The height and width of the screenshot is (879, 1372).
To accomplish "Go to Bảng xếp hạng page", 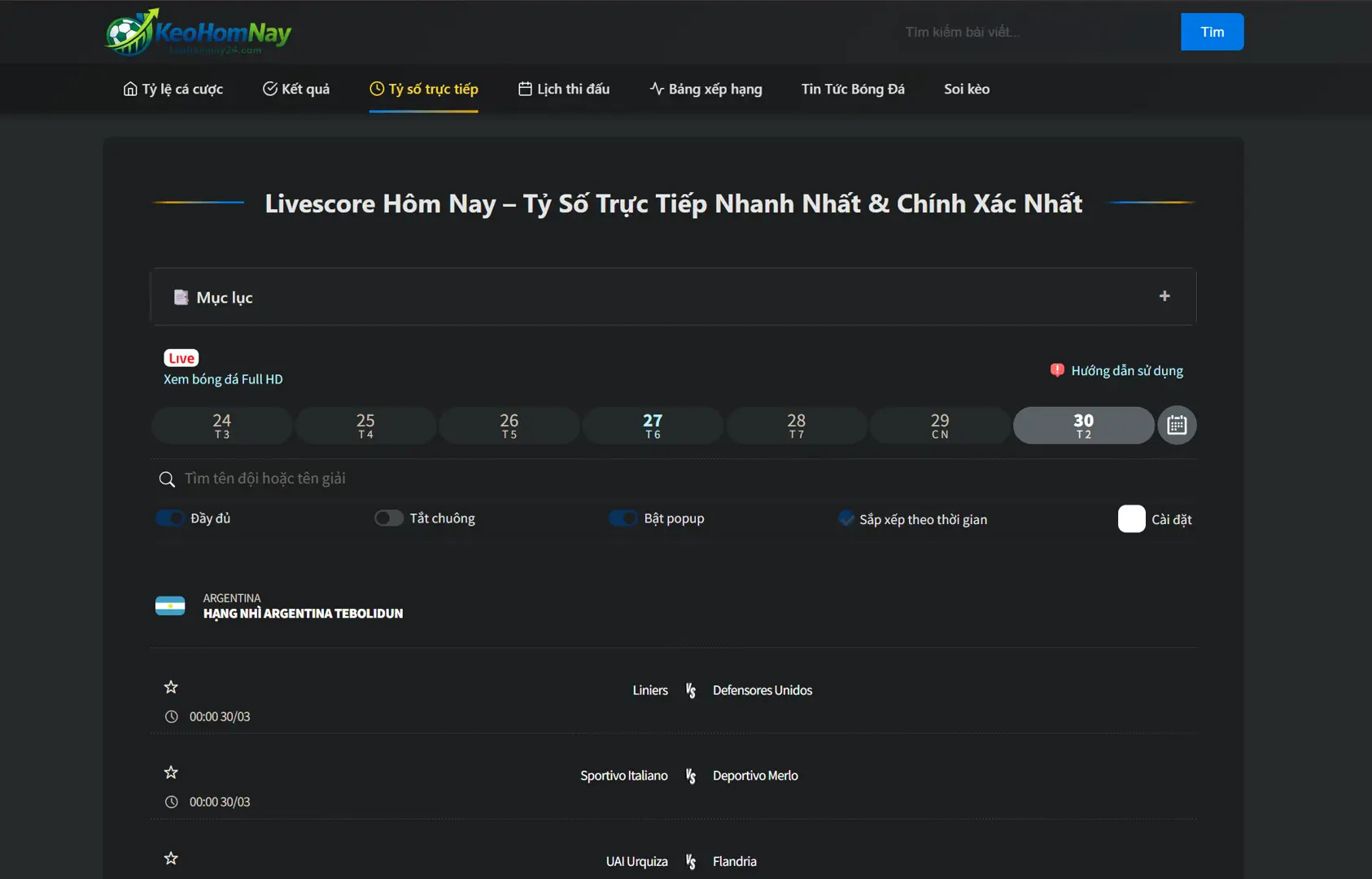I will click(706, 89).
